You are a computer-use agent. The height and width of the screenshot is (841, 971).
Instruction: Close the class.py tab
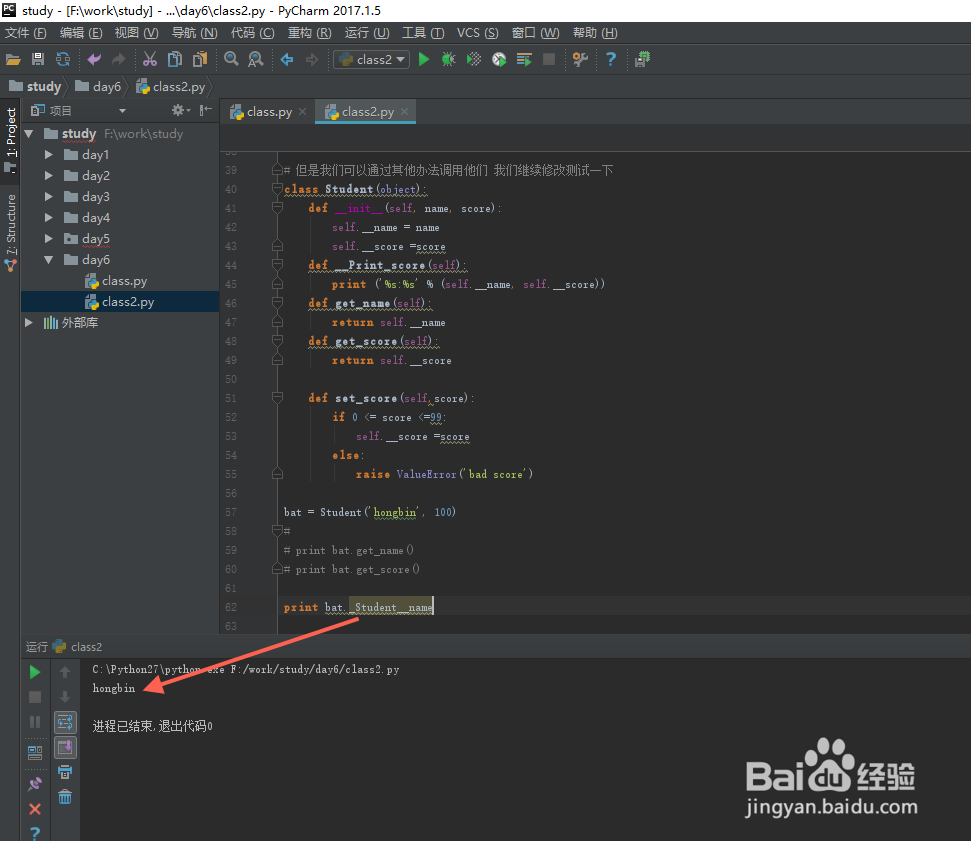point(302,111)
